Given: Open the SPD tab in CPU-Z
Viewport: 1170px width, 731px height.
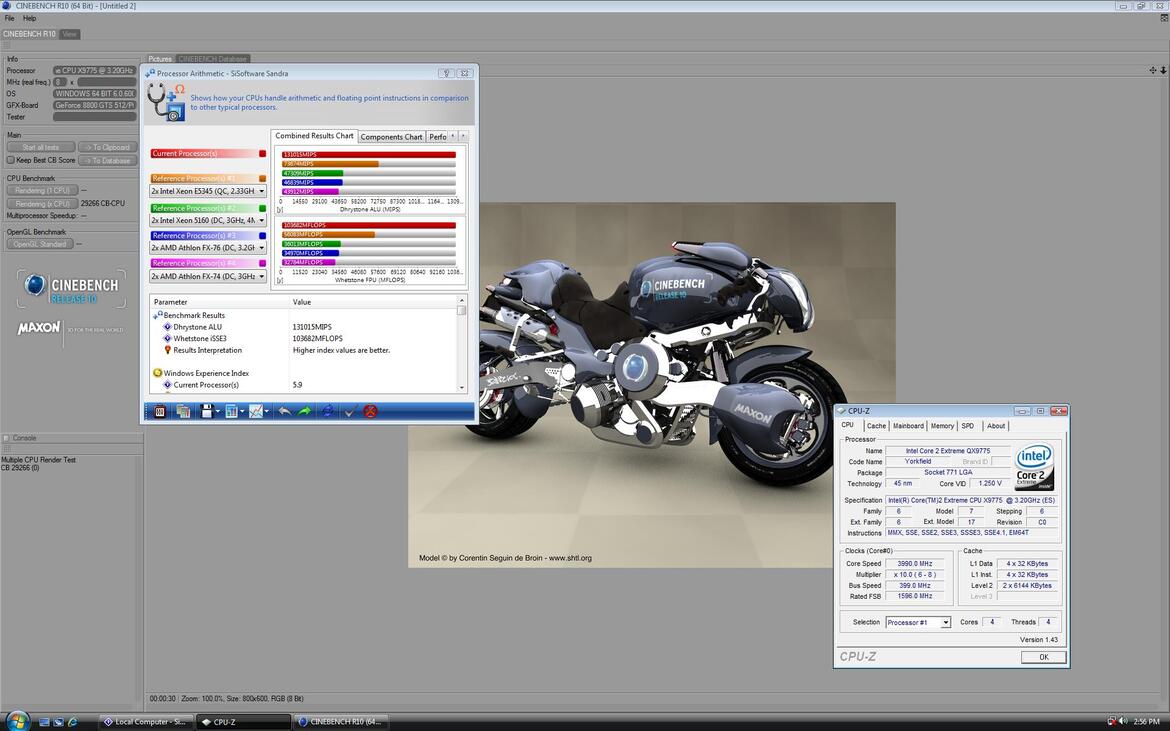Looking at the screenshot, I should point(968,426).
